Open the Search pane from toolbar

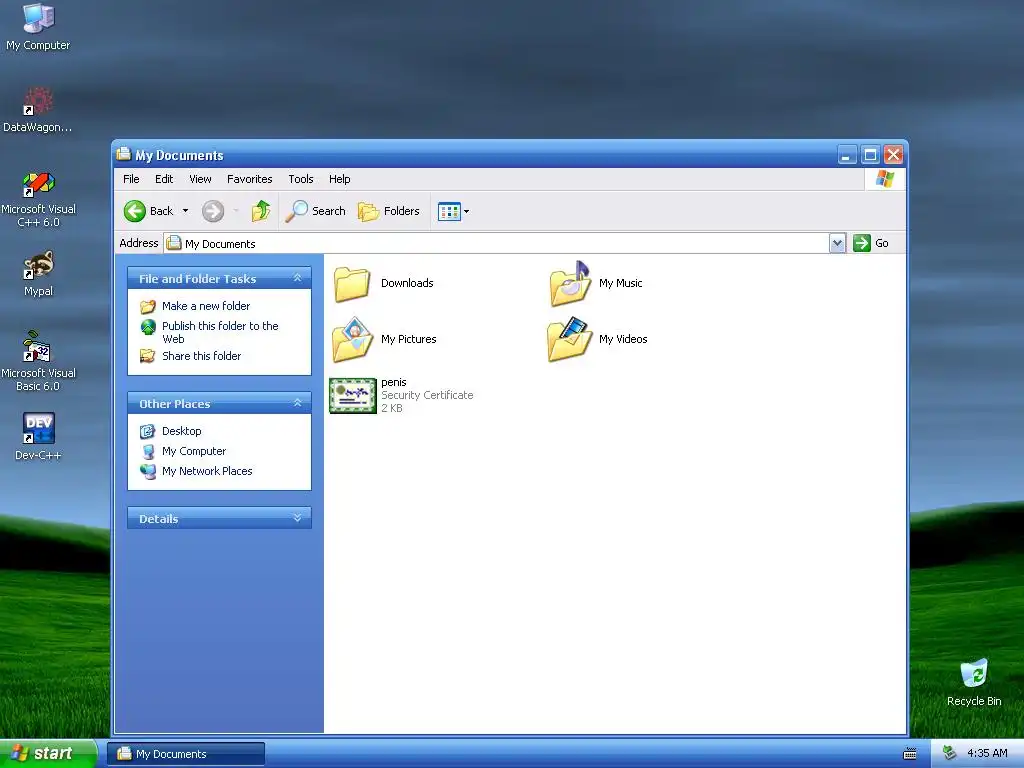point(315,211)
